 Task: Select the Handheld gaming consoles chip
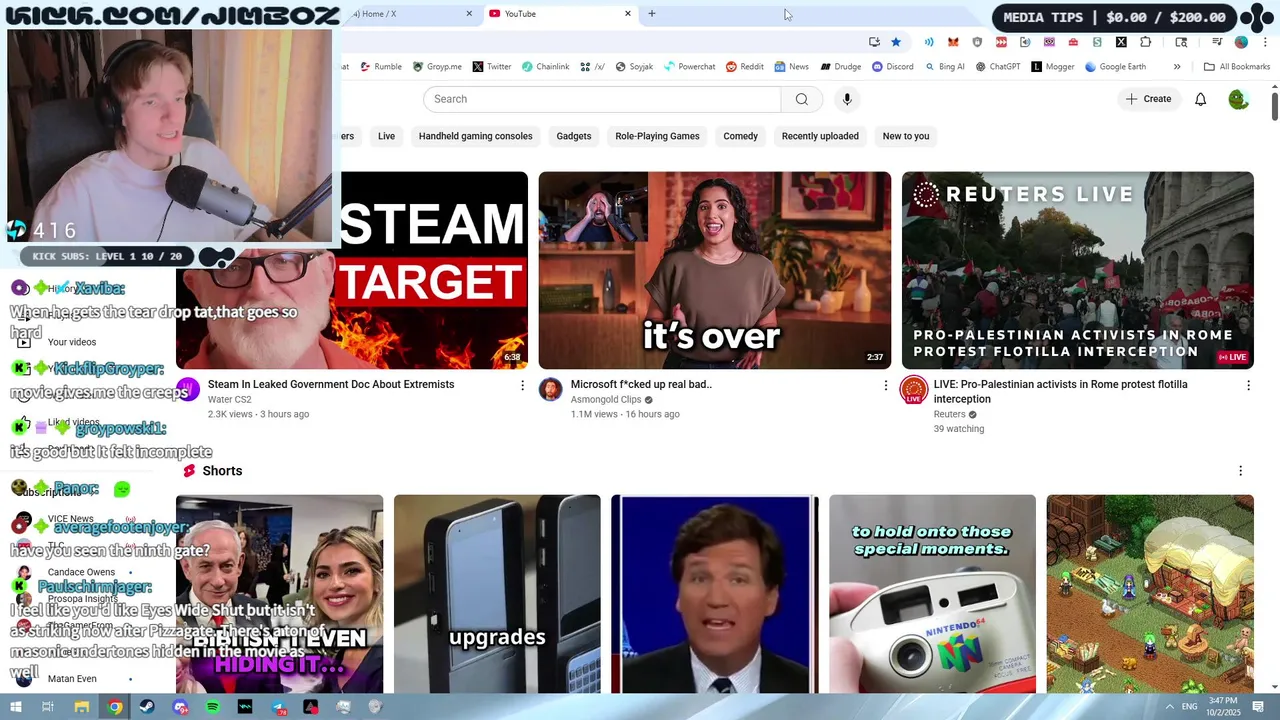tap(475, 136)
